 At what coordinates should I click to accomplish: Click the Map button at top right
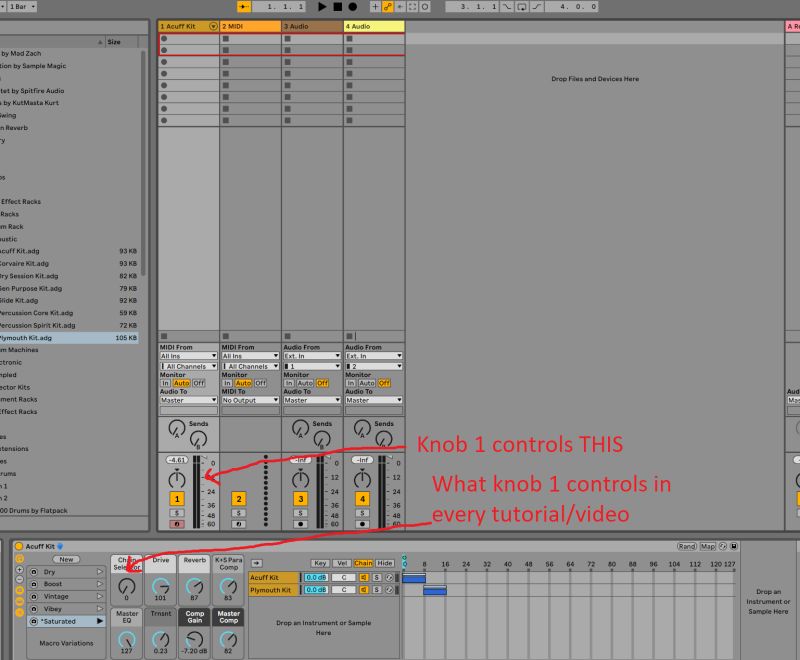(708, 547)
